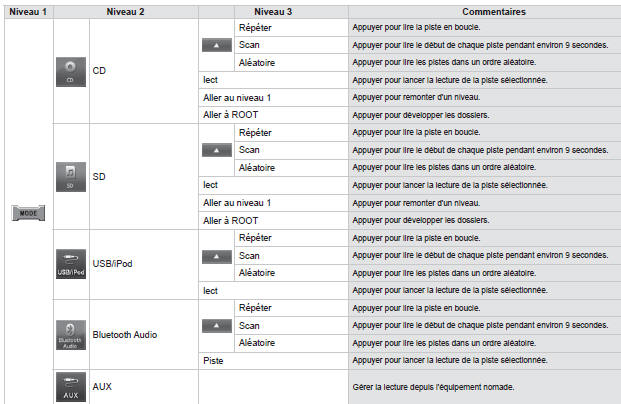
Task: Click the MODE button icon
Action: (28, 213)
